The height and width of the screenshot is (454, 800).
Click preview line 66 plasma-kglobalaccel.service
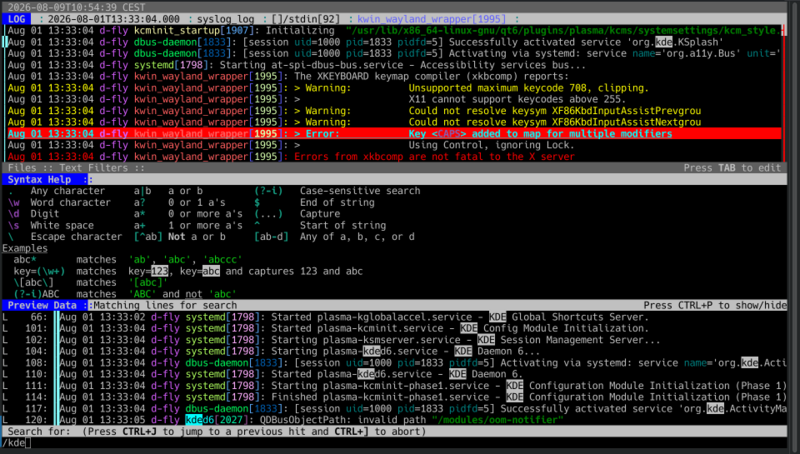394,317
